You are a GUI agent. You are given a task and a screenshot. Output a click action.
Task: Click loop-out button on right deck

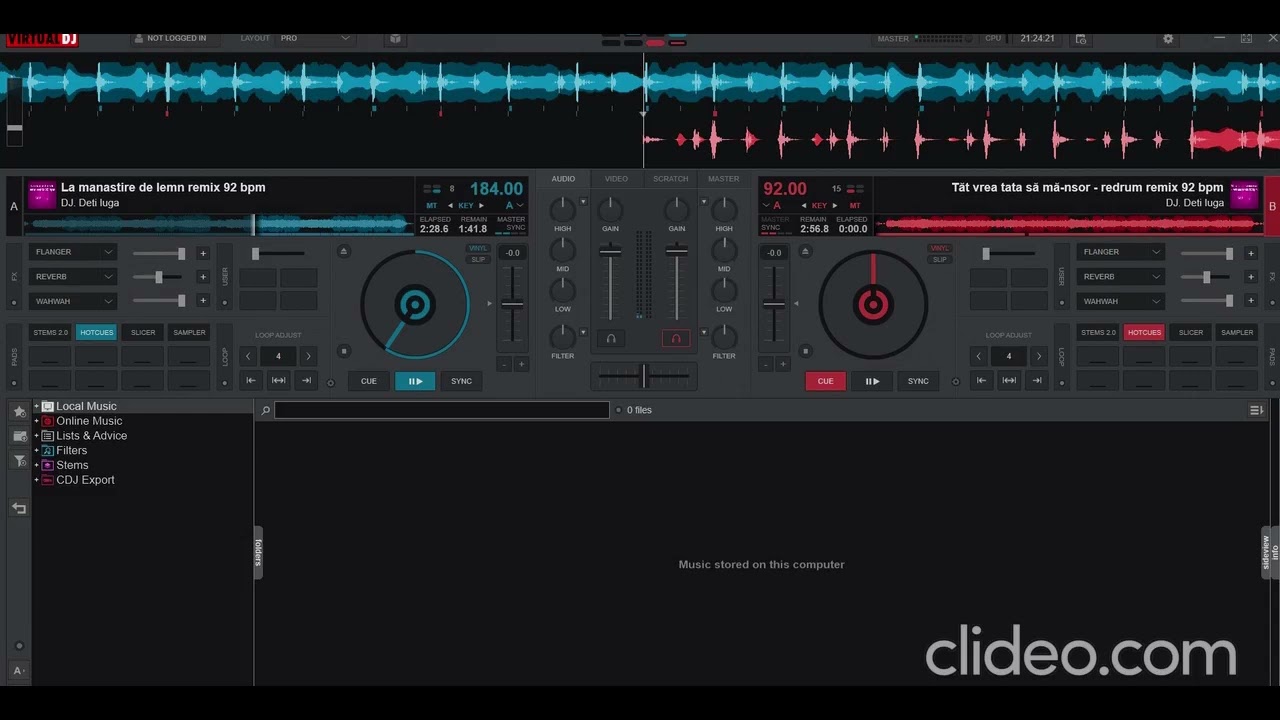click(x=1036, y=380)
